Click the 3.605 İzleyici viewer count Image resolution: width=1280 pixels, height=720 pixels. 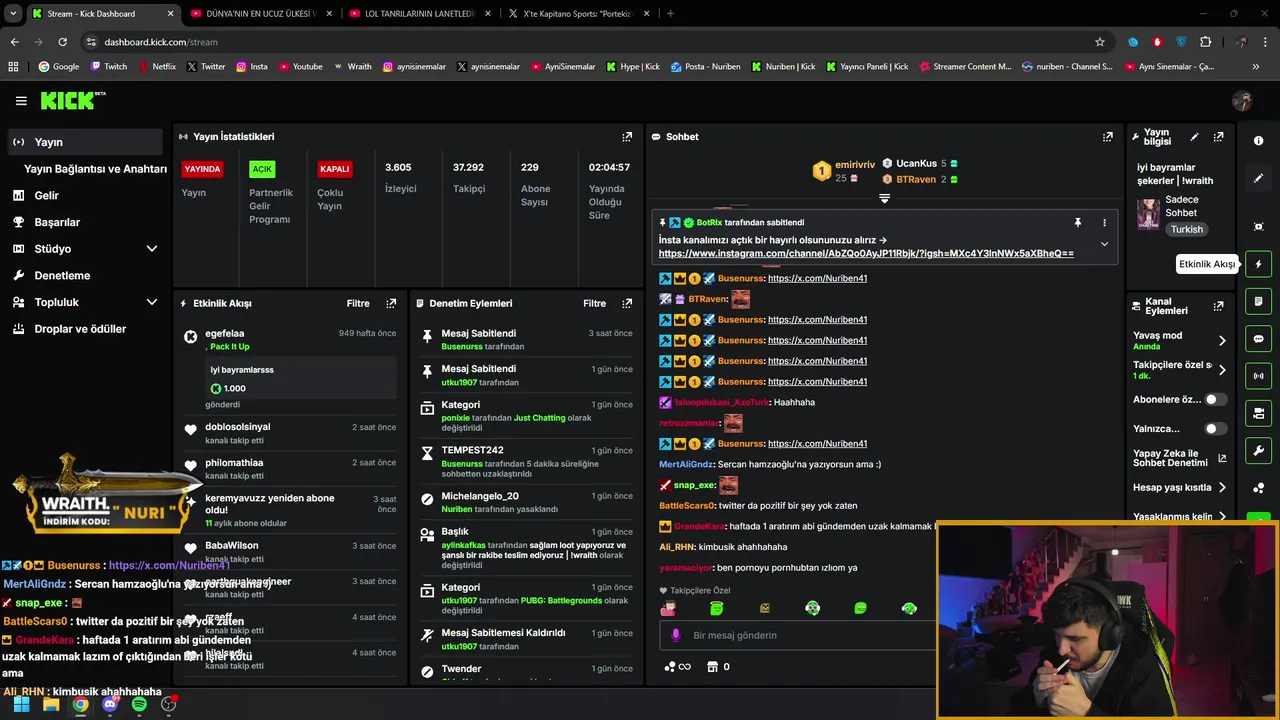click(400, 178)
